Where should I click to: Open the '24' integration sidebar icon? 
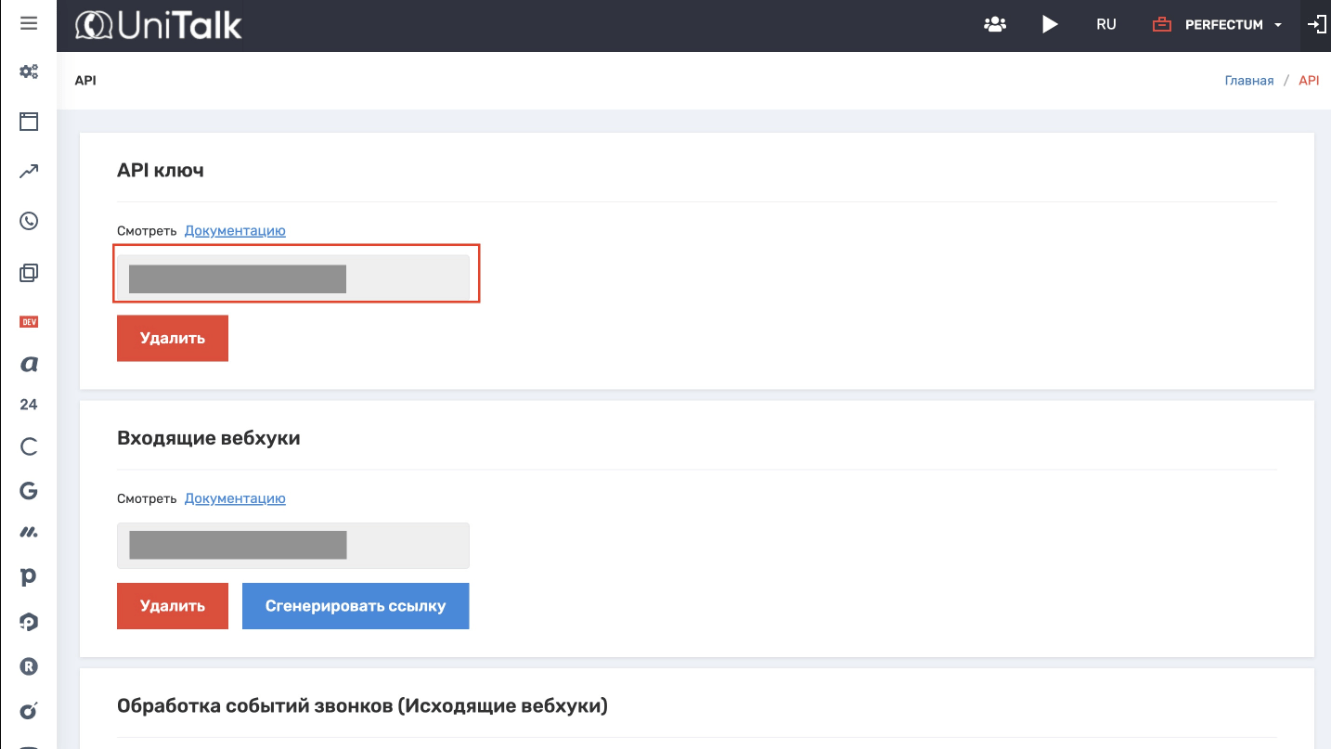click(x=29, y=405)
